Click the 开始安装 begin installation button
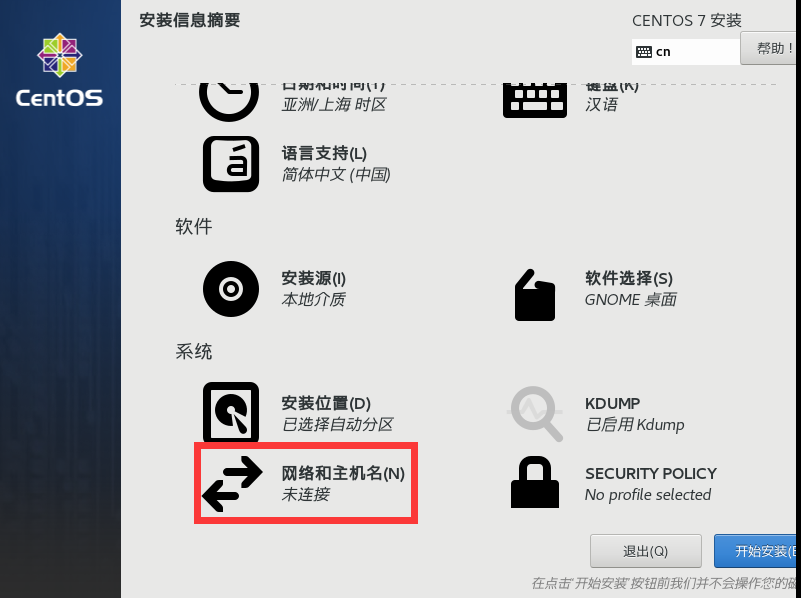 click(757, 551)
